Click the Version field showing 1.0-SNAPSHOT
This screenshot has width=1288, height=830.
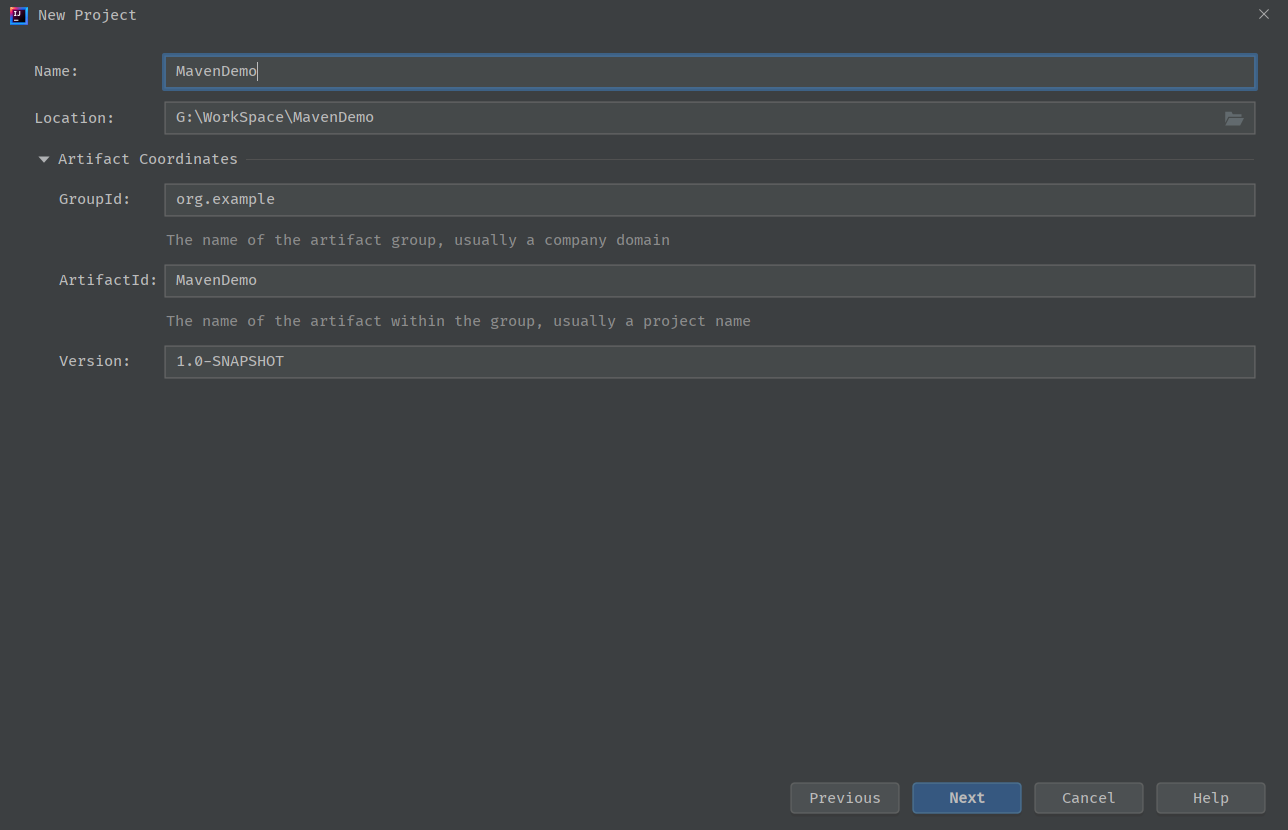709,362
